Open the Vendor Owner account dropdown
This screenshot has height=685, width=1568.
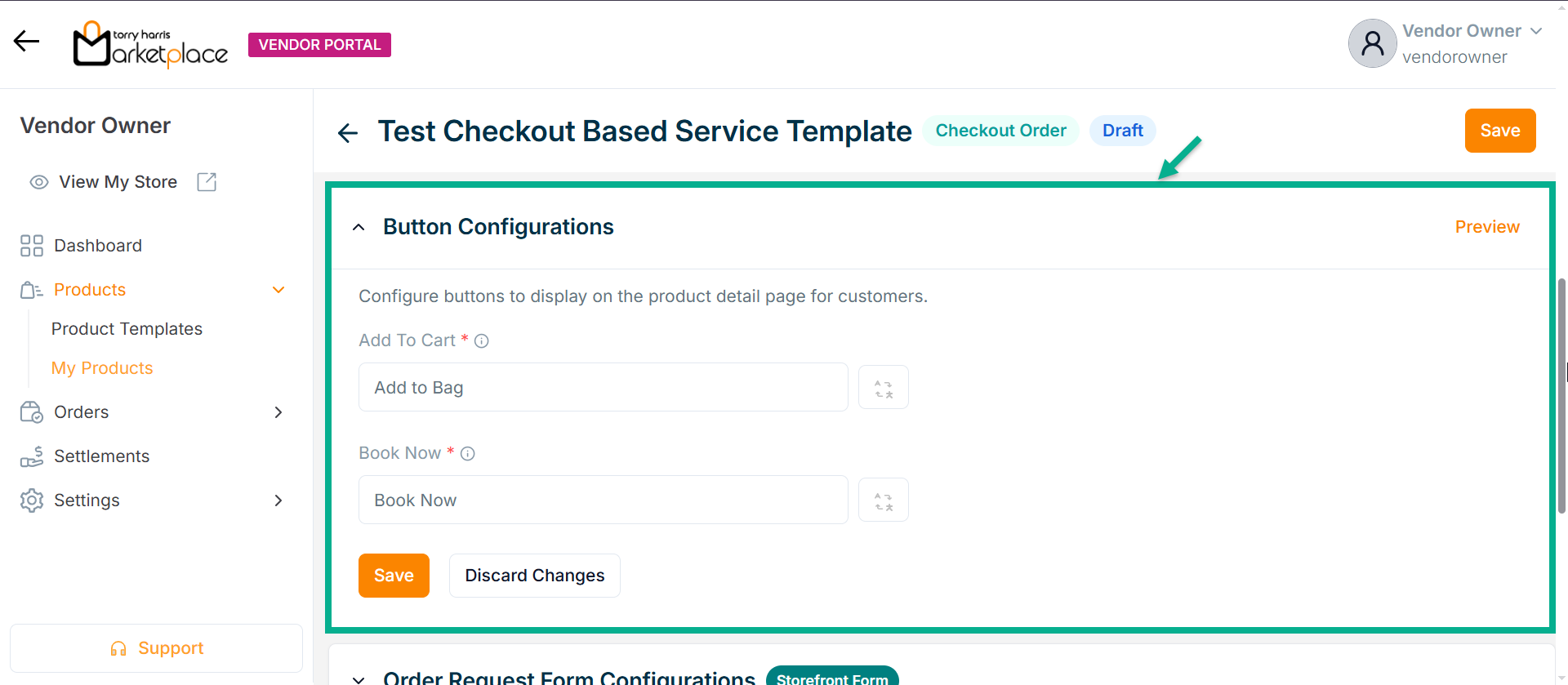1535,31
